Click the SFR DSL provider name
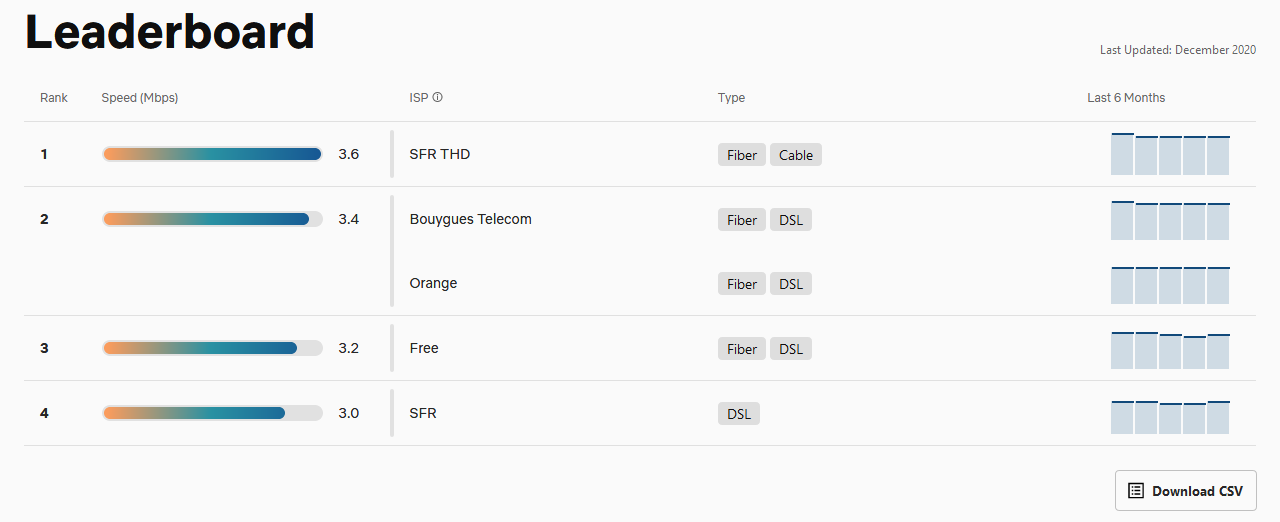This screenshot has height=522, width=1280. pos(423,413)
